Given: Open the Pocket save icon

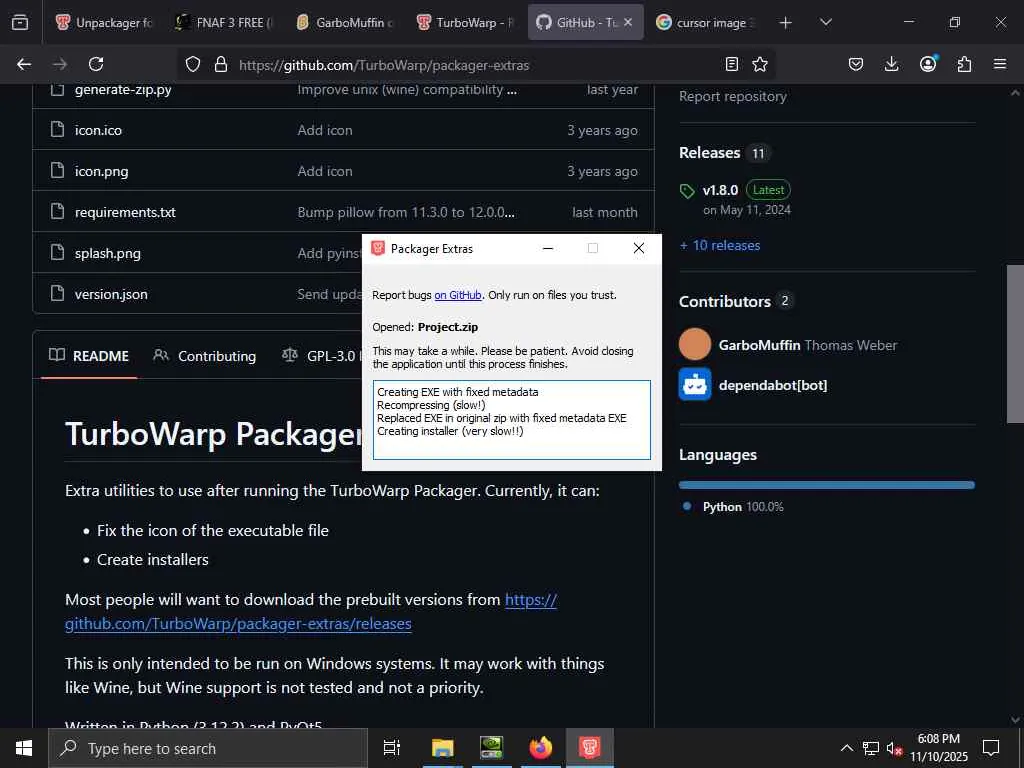Looking at the screenshot, I should coord(856,64).
